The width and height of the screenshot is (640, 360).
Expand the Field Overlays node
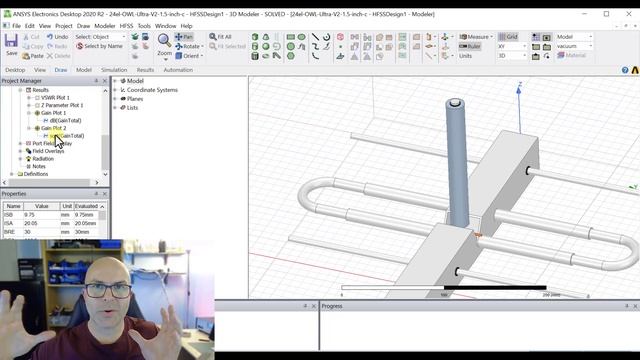(x=20, y=151)
